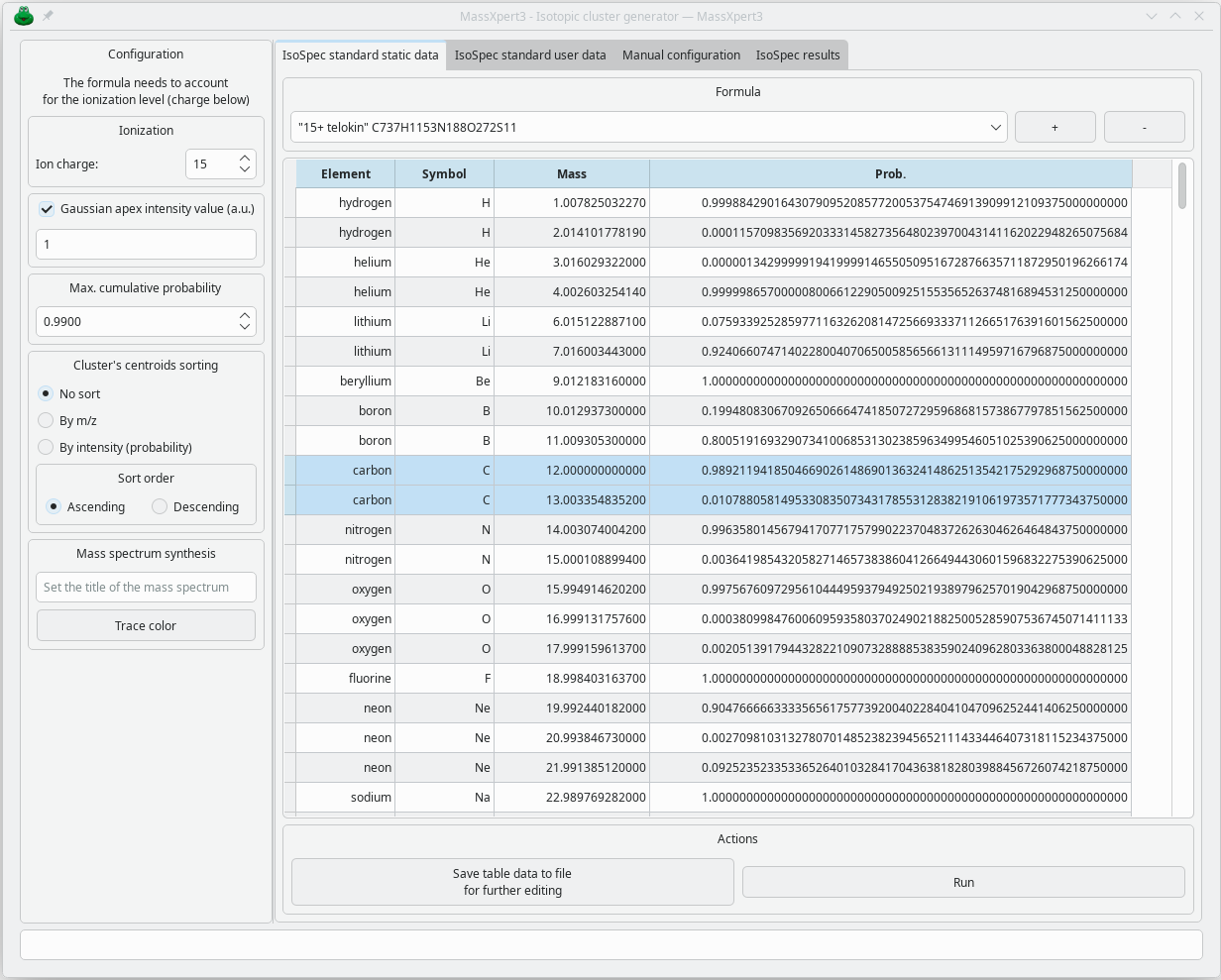Run the isotopic cluster calculation
1221x980 pixels.
click(963, 881)
